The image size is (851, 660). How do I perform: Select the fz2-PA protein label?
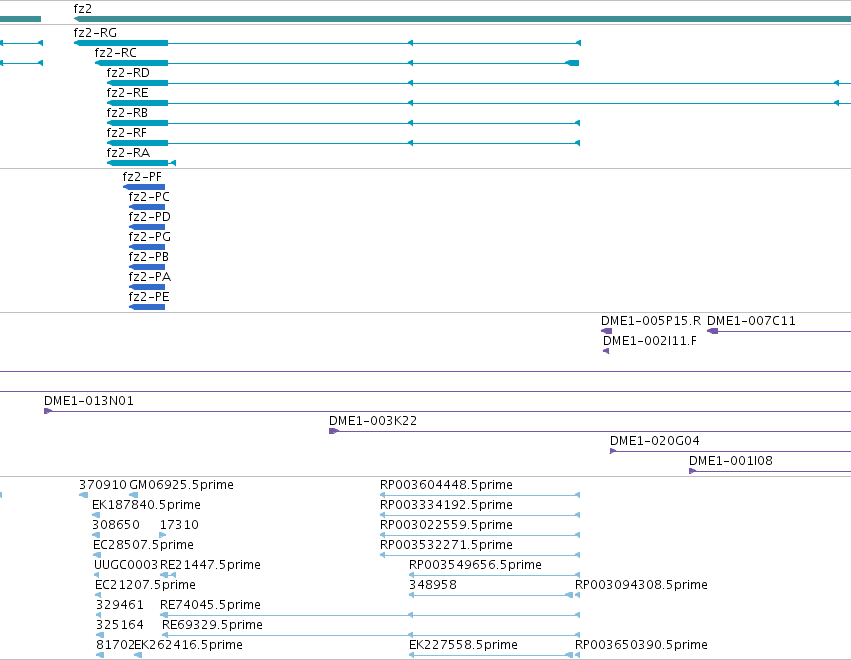click(150, 277)
